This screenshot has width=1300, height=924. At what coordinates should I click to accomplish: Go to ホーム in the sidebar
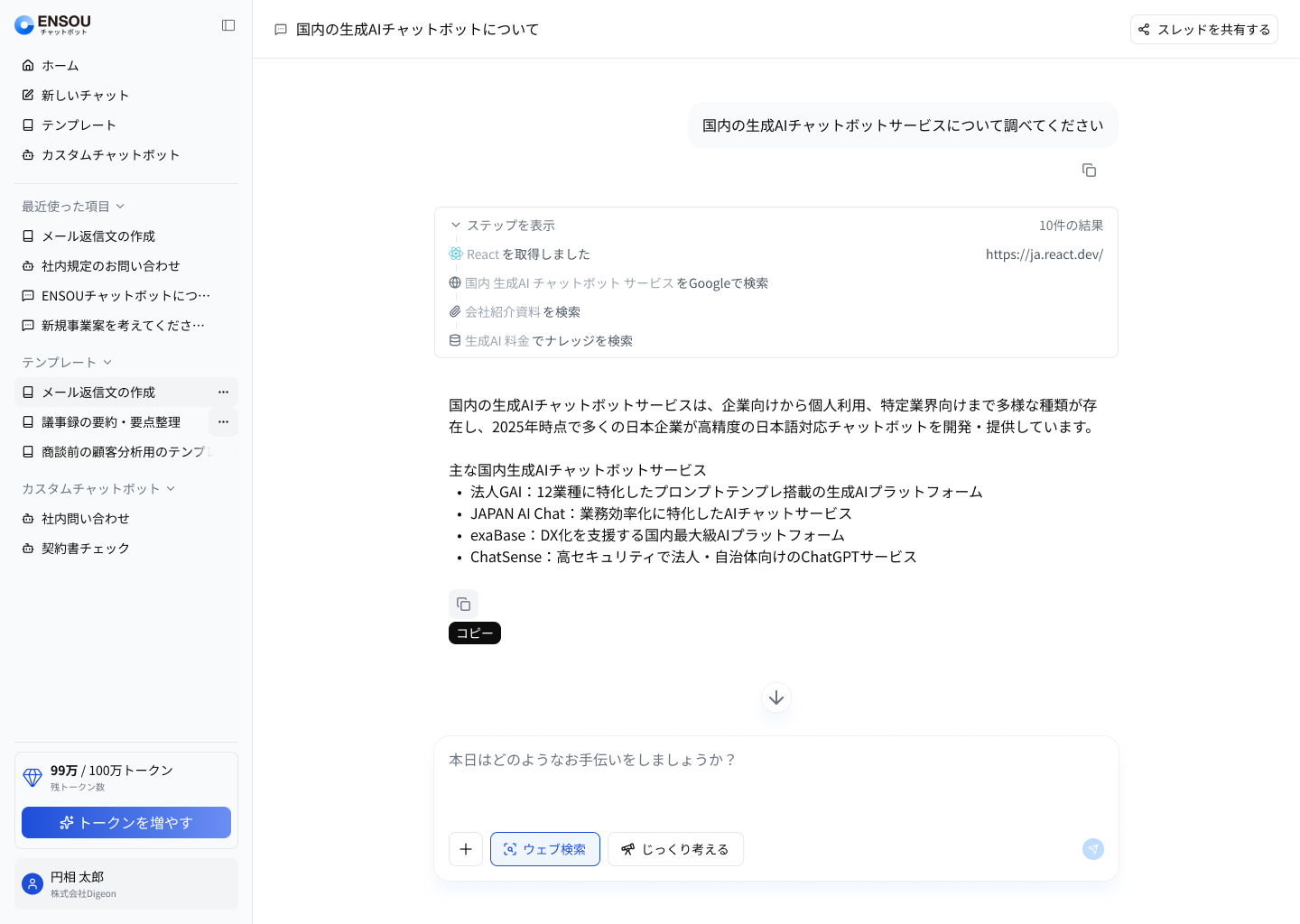click(x=60, y=66)
